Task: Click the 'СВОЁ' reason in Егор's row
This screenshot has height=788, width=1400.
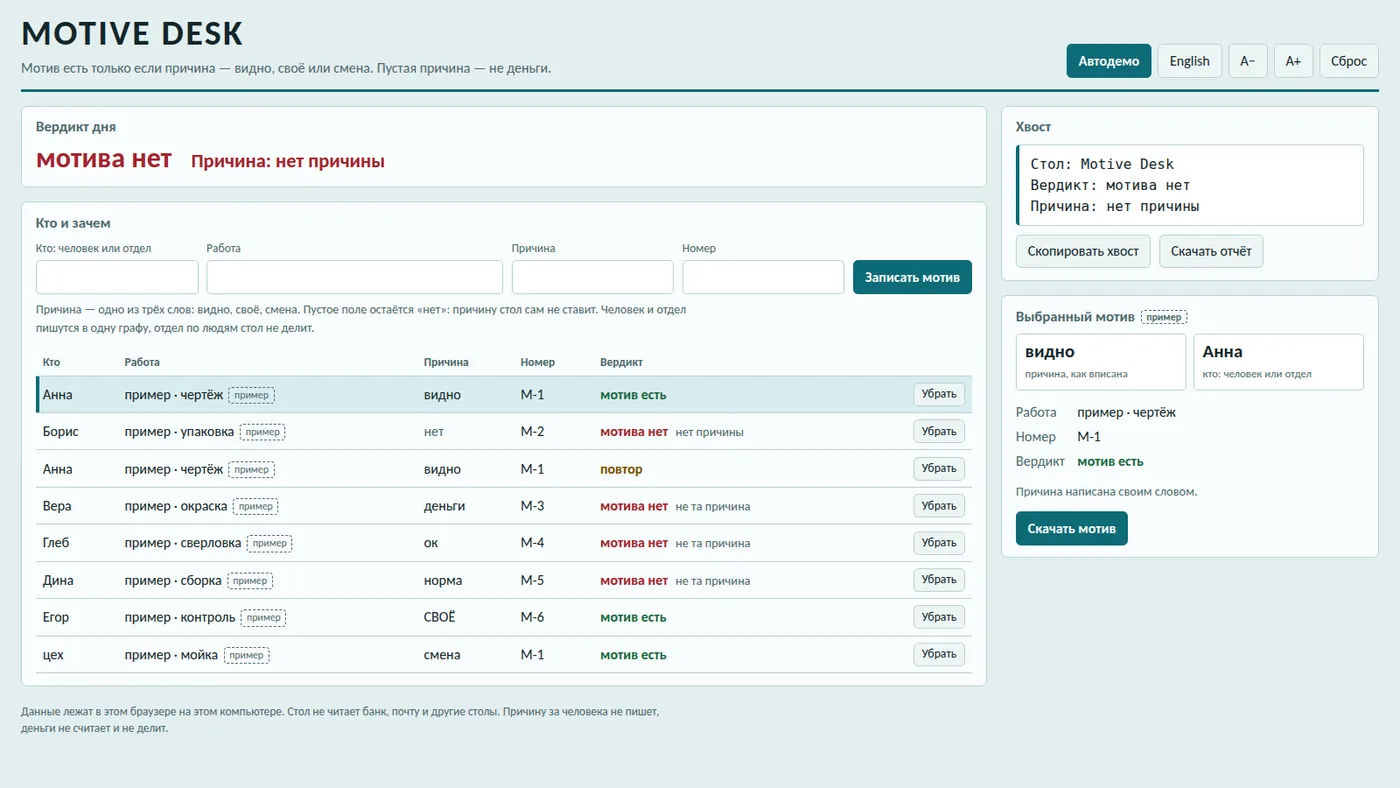Action: coord(440,617)
